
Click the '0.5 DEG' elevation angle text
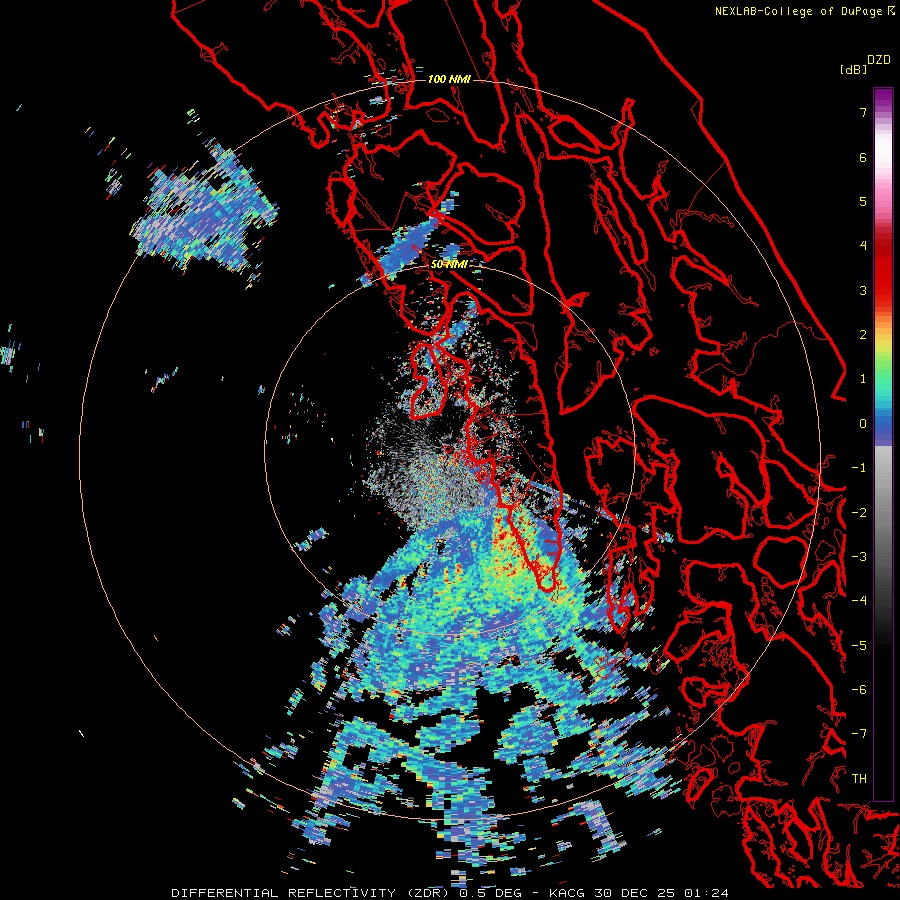494,893
